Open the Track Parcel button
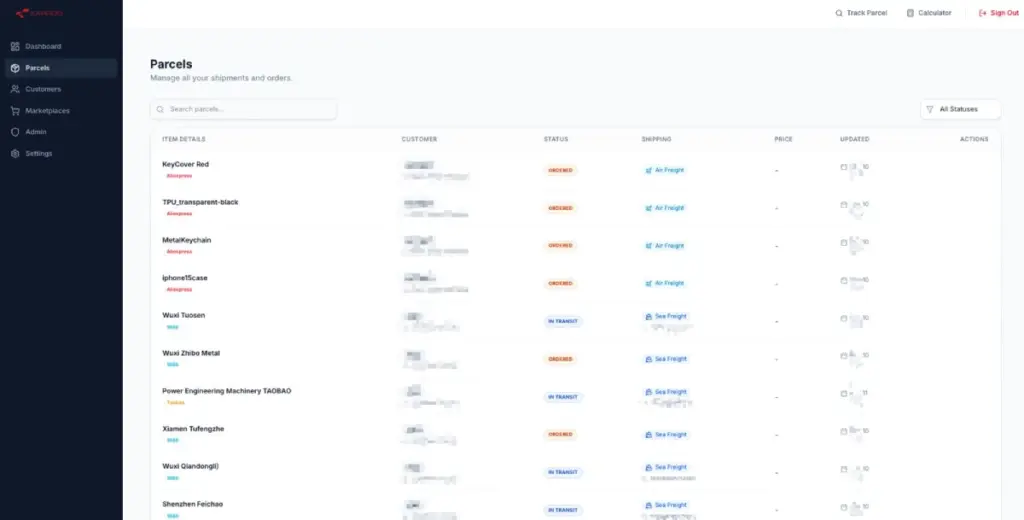 [x=866, y=13]
